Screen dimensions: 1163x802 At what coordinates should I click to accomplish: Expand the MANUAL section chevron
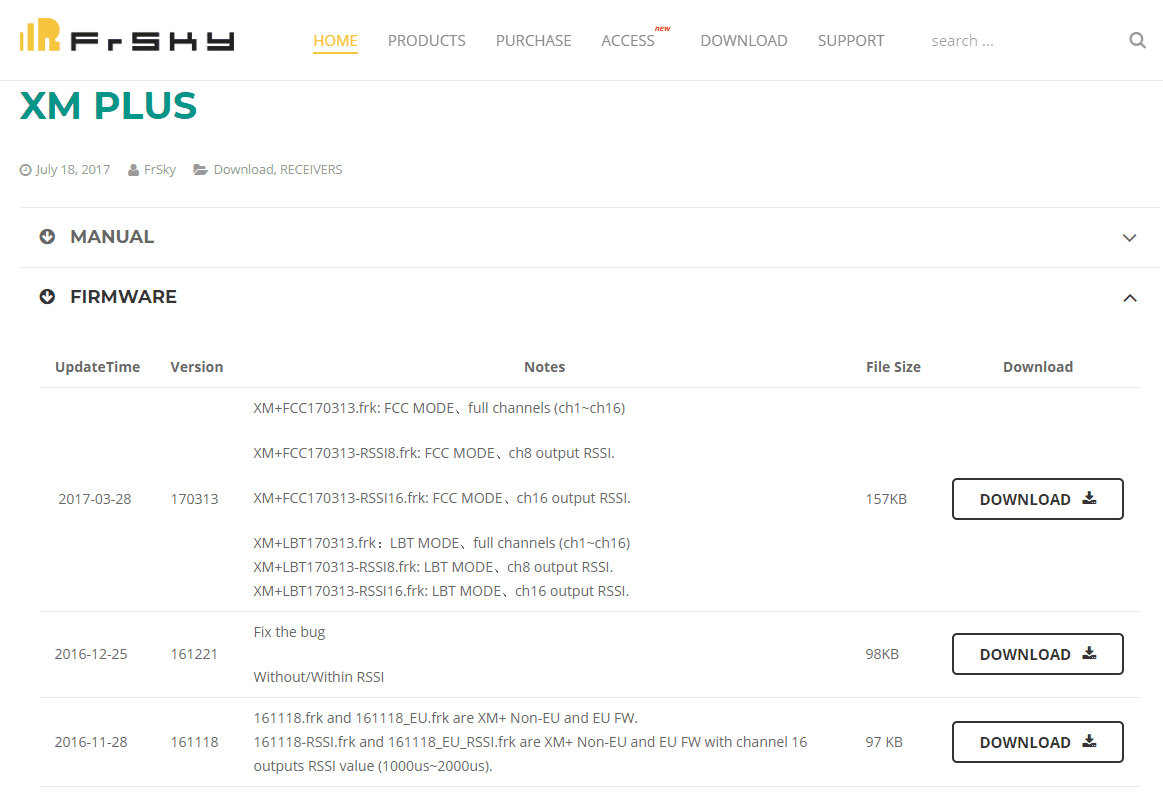click(x=1130, y=238)
